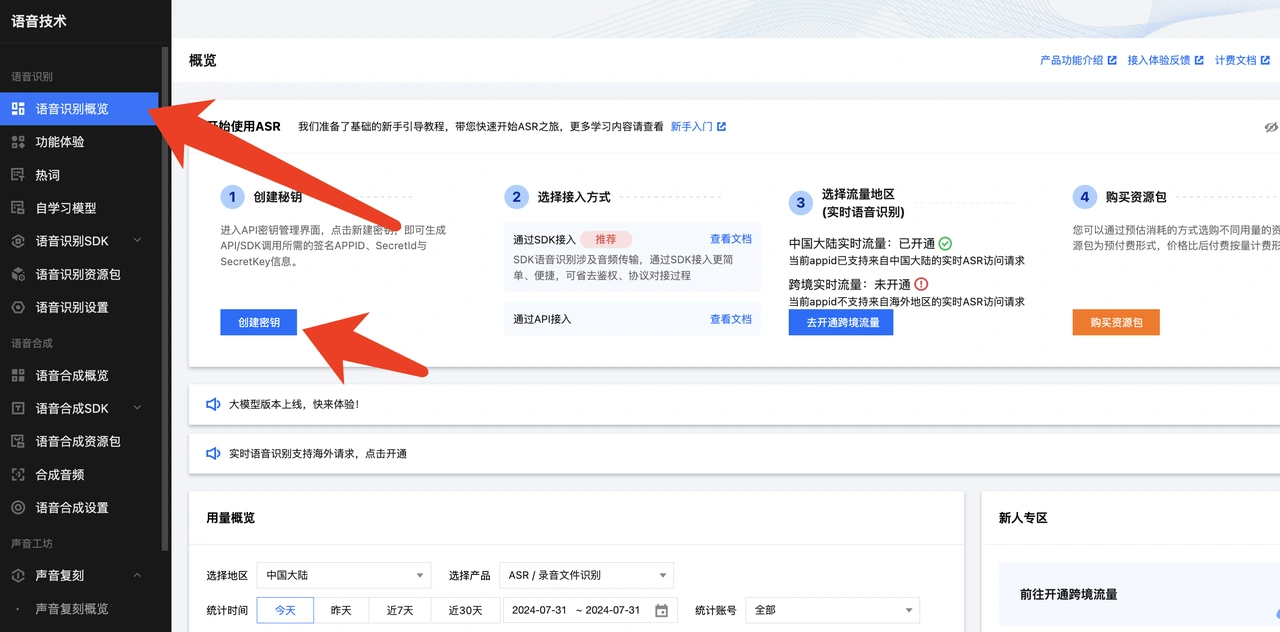The image size is (1280, 632).
Task: Expand the 语音识别SDK submenu
Action: [137, 241]
